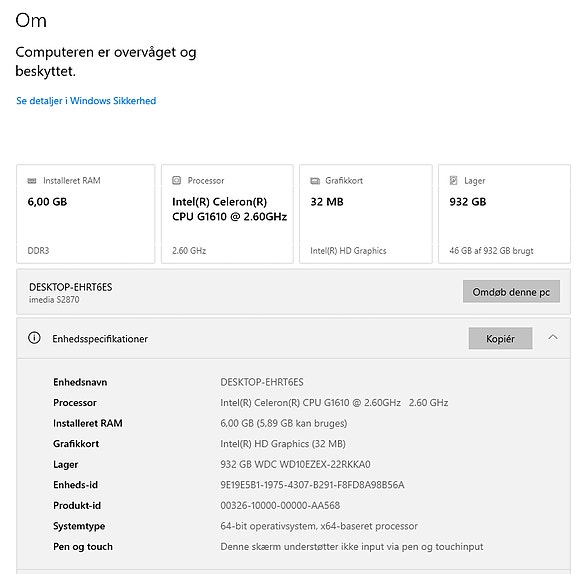575x574 pixels.
Task: Collapse the Enhedsspecifikationer section chevron
Action: [x=553, y=337]
